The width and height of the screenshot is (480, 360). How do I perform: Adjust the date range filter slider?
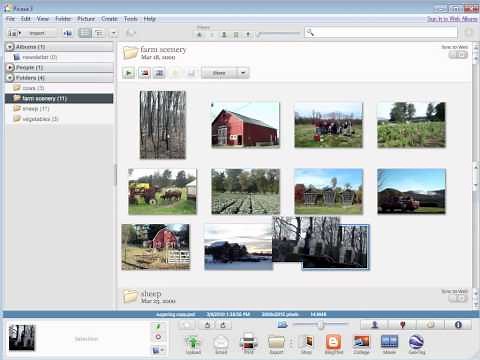click(279, 33)
